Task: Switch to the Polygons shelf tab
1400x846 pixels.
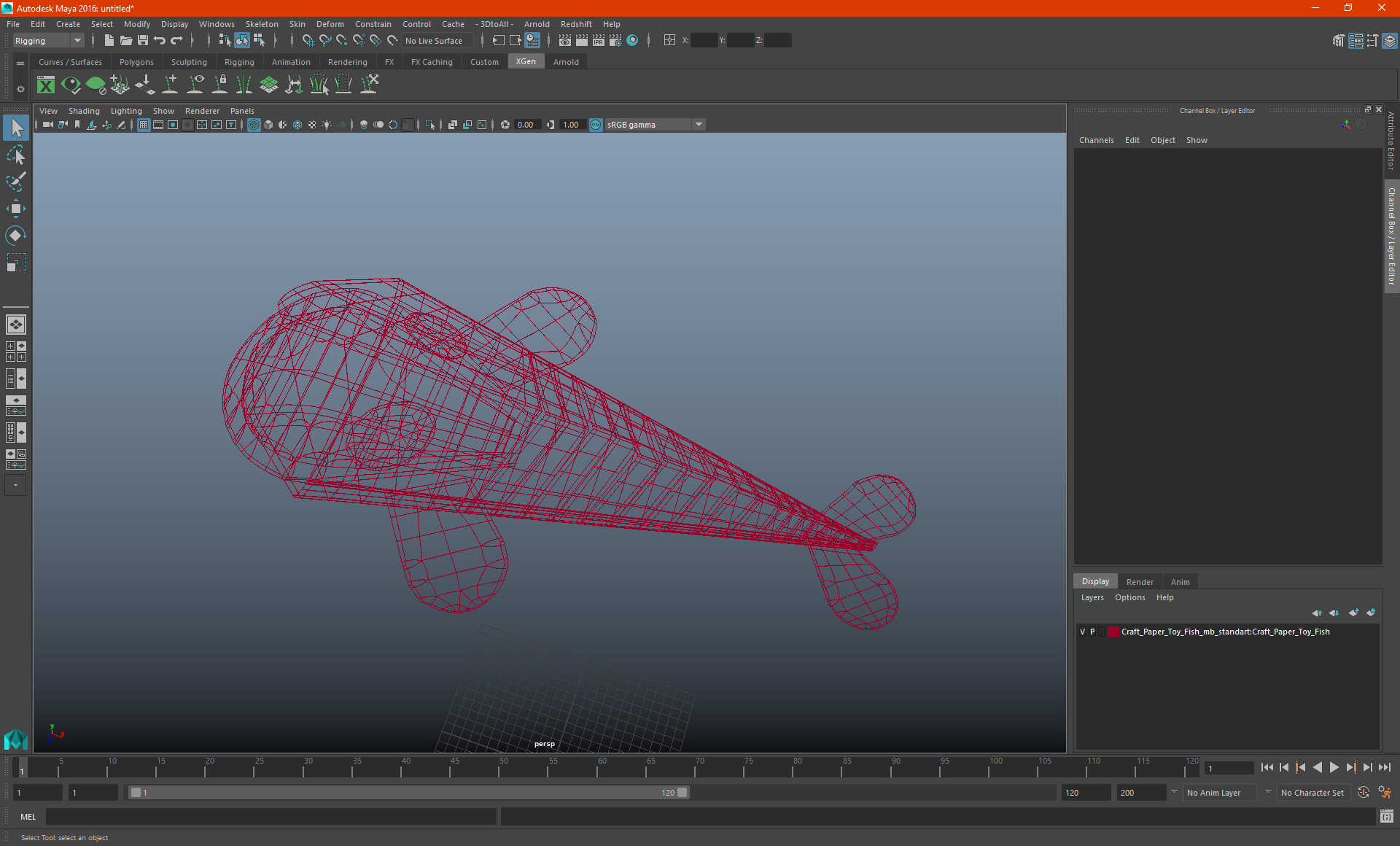Action: (136, 62)
